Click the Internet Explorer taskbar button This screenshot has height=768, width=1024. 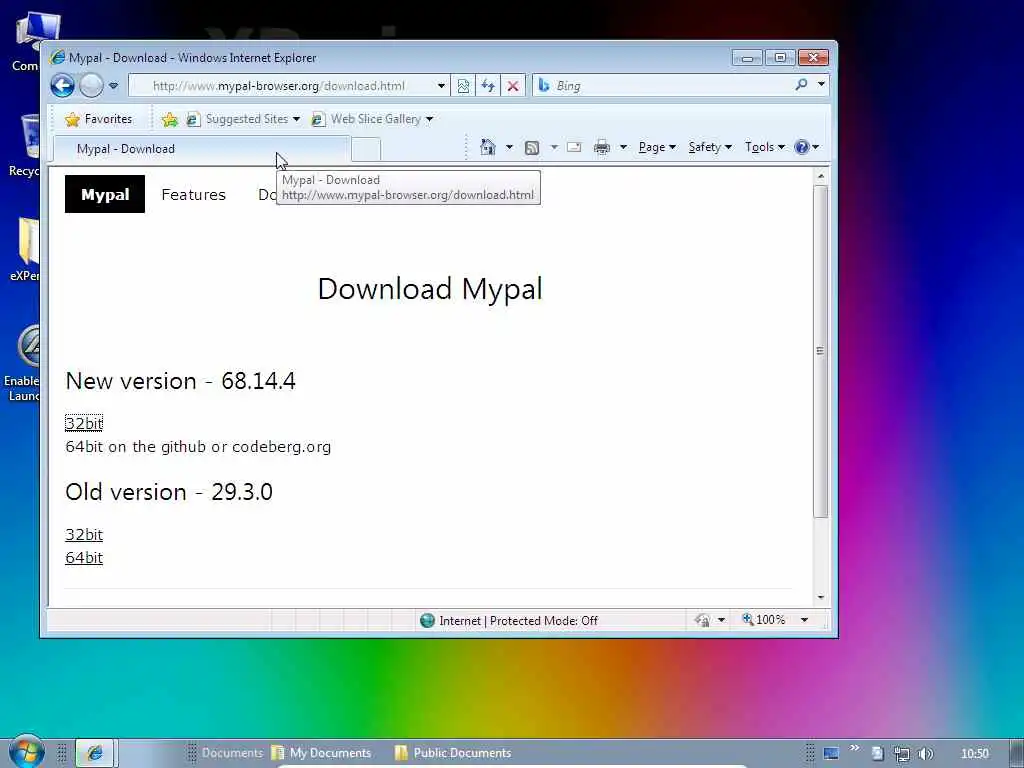95,753
